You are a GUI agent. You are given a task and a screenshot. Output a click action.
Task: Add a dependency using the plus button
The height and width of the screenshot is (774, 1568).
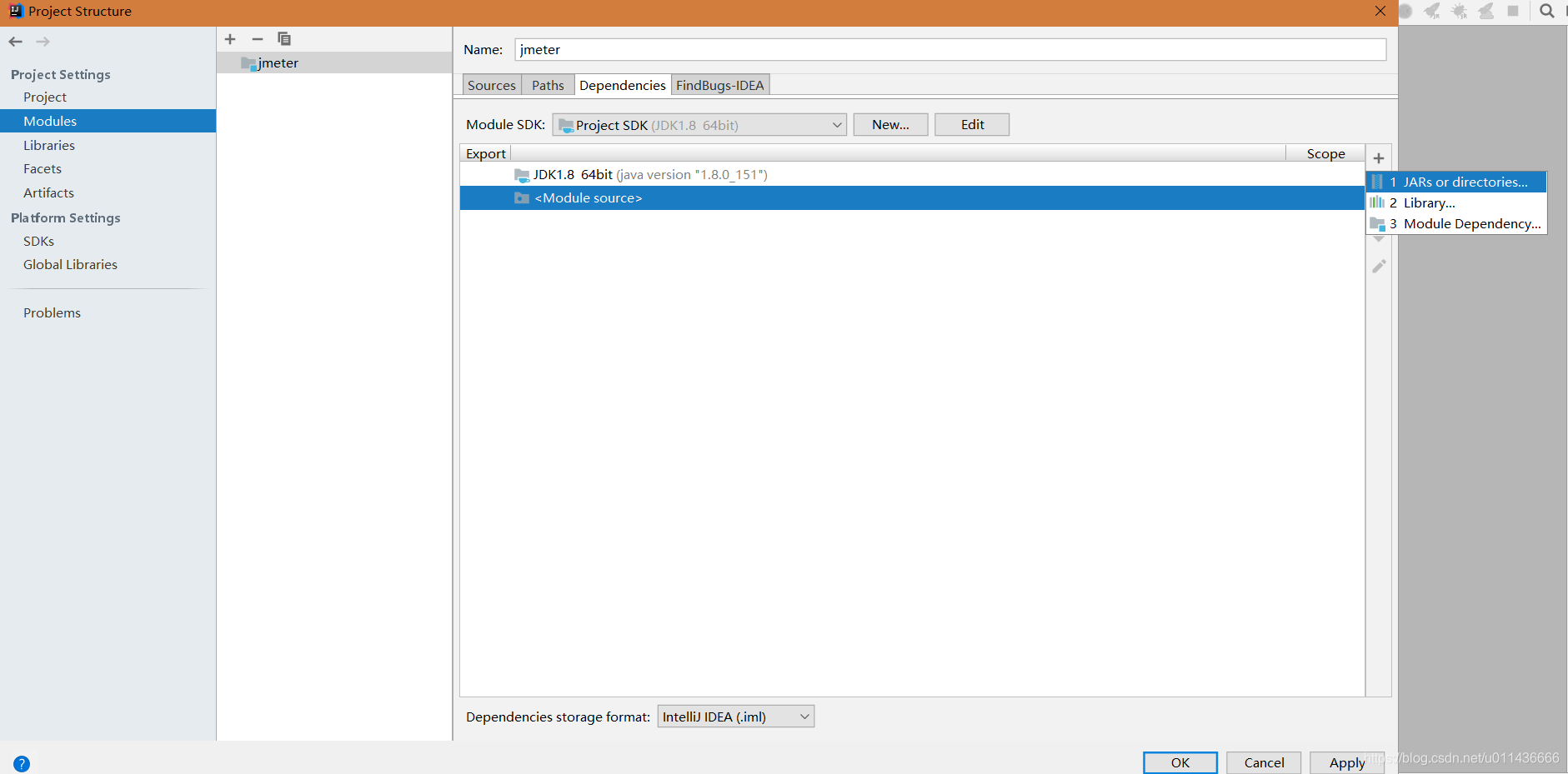(1379, 158)
